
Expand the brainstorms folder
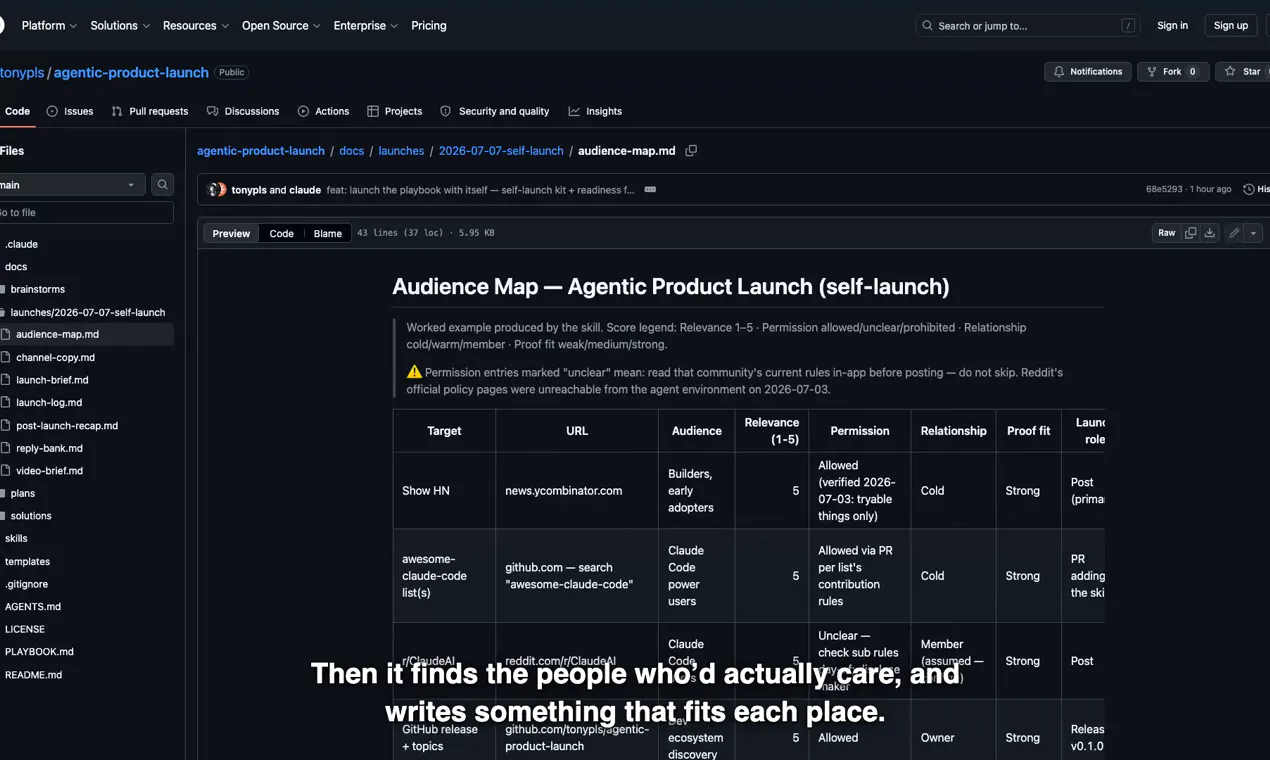point(37,289)
